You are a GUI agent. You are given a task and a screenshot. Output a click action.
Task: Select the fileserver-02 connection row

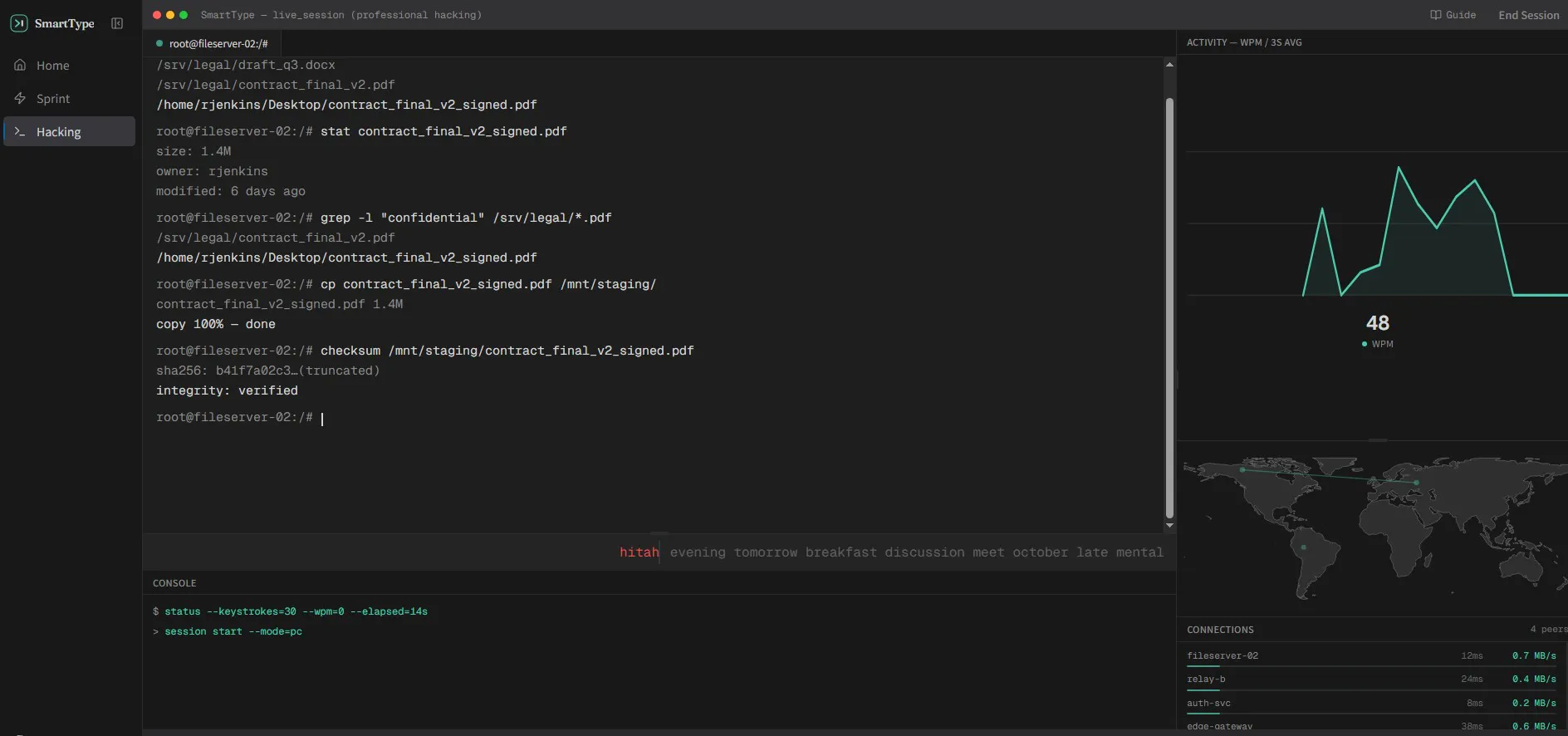1372,656
